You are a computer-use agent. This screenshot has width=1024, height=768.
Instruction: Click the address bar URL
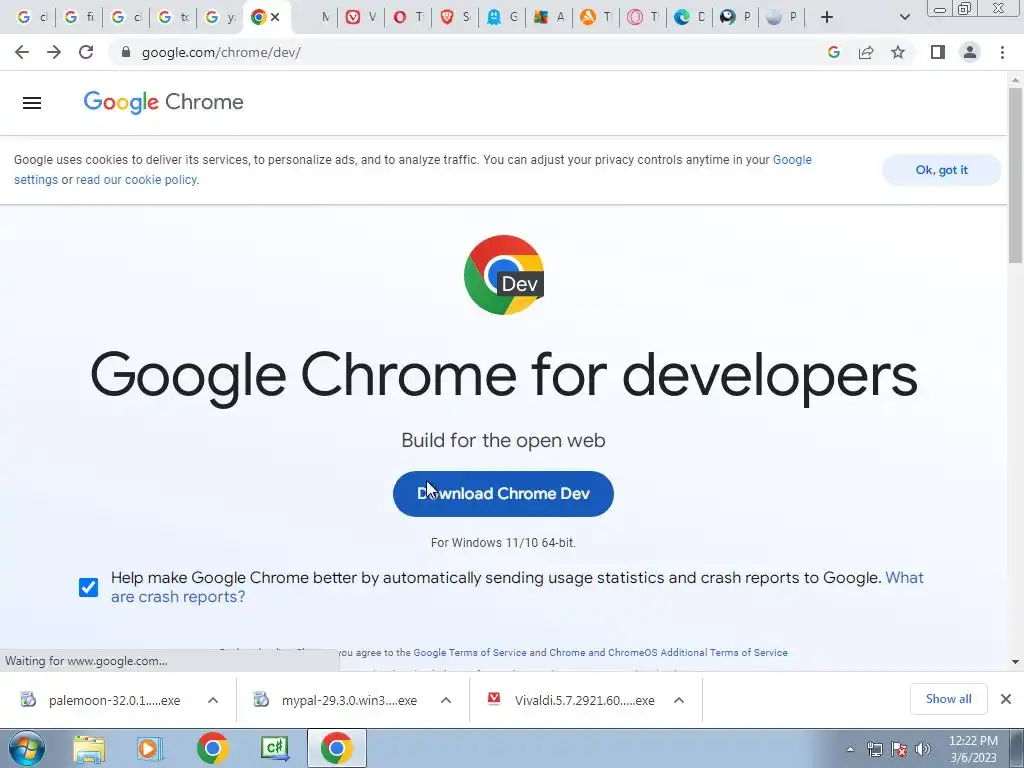[x=221, y=52]
